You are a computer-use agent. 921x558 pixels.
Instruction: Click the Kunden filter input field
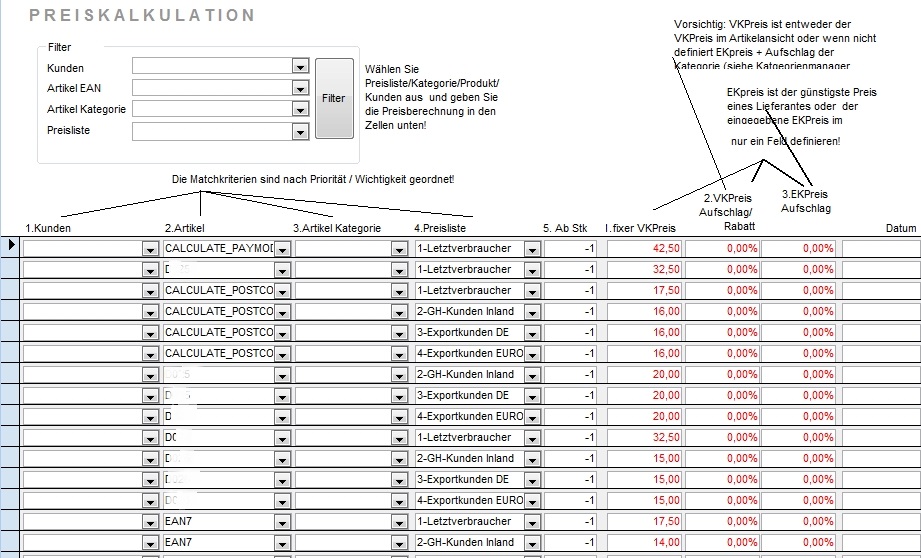[212, 66]
